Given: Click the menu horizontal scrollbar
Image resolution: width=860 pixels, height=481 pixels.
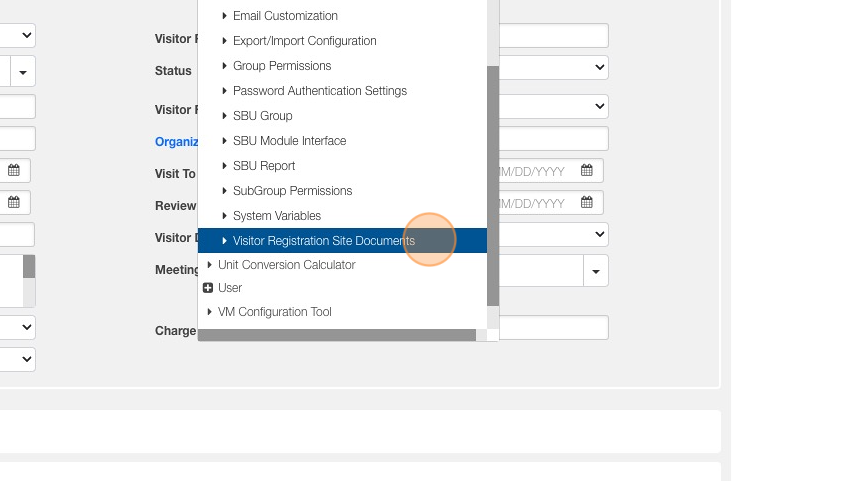Looking at the screenshot, I should [x=337, y=335].
